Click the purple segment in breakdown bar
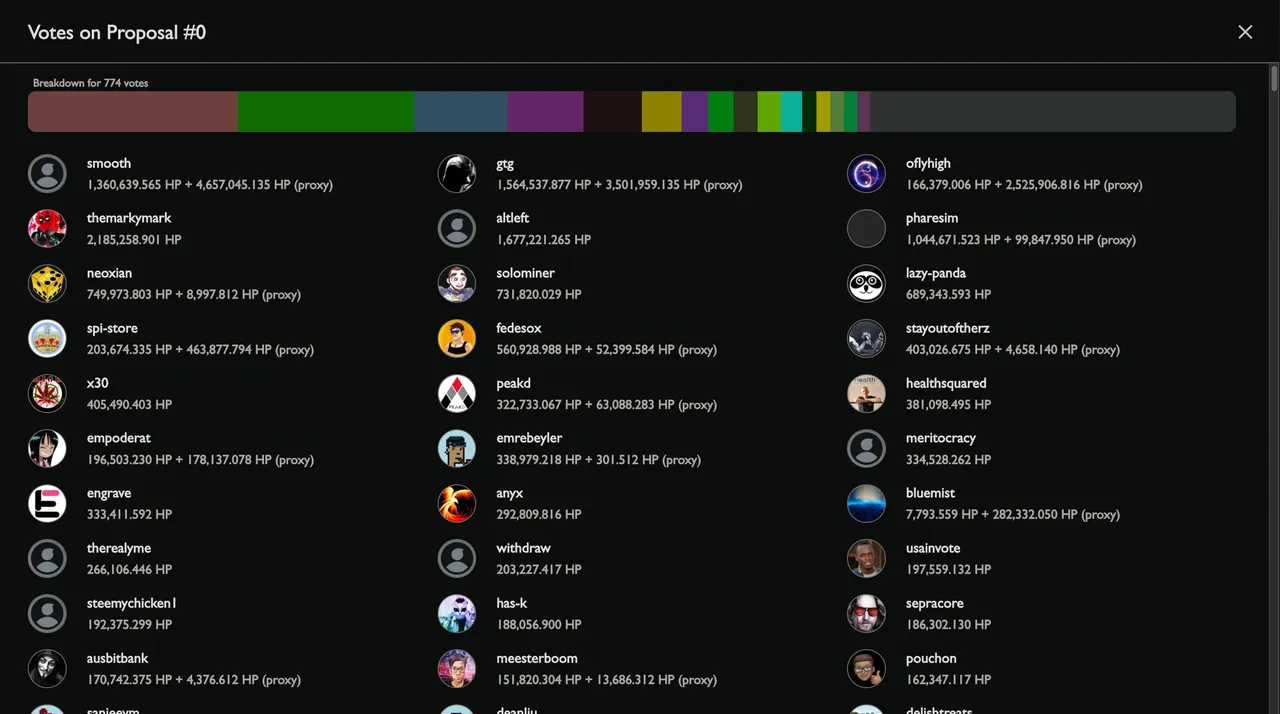 tap(545, 112)
